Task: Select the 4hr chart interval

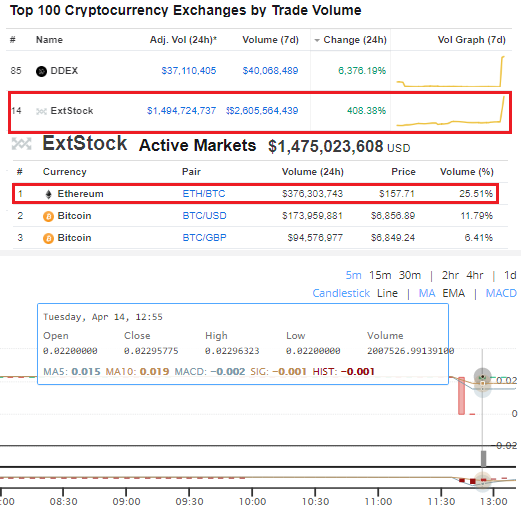Action: click(x=475, y=275)
